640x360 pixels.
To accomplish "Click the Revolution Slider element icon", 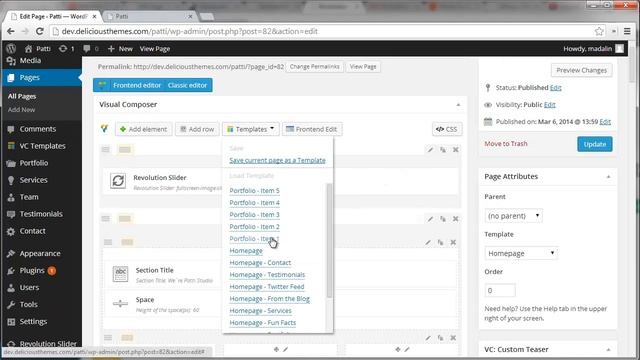I will 118,181.
